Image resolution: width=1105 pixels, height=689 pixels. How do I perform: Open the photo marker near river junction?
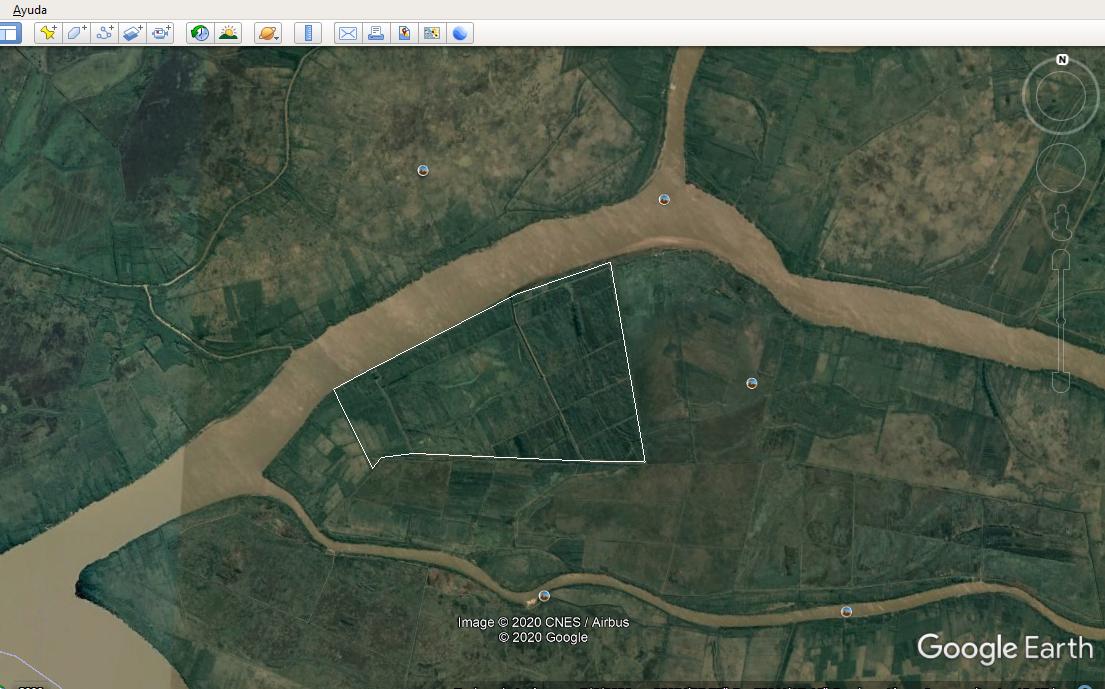coord(664,199)
